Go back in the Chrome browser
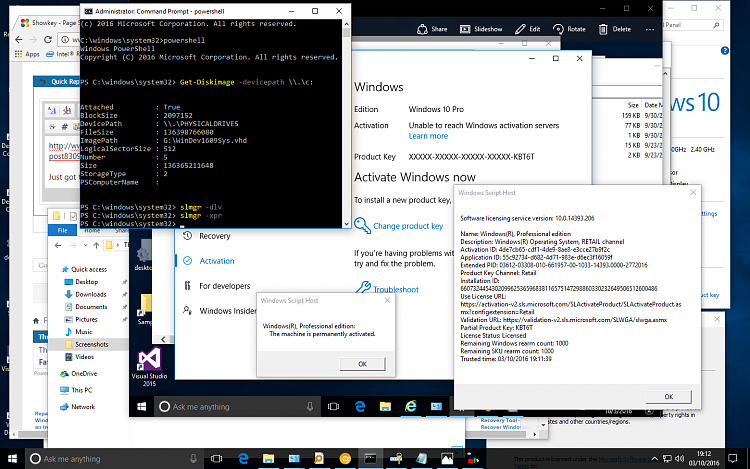Viewport: 750px width, 469px height. point(19,40)
